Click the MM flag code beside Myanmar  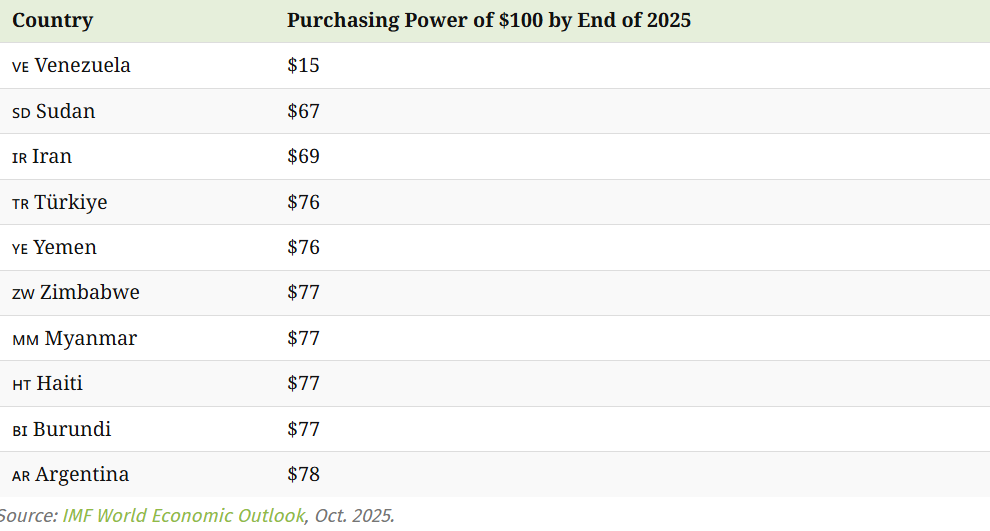coord(25,340)
